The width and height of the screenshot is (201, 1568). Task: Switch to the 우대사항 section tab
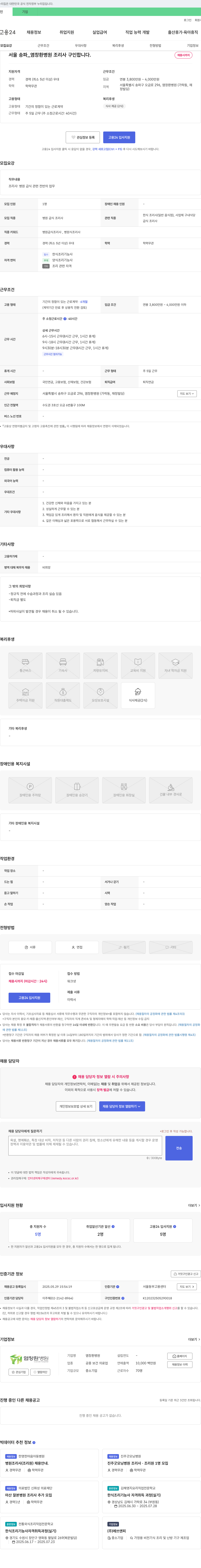click(81, 46)
